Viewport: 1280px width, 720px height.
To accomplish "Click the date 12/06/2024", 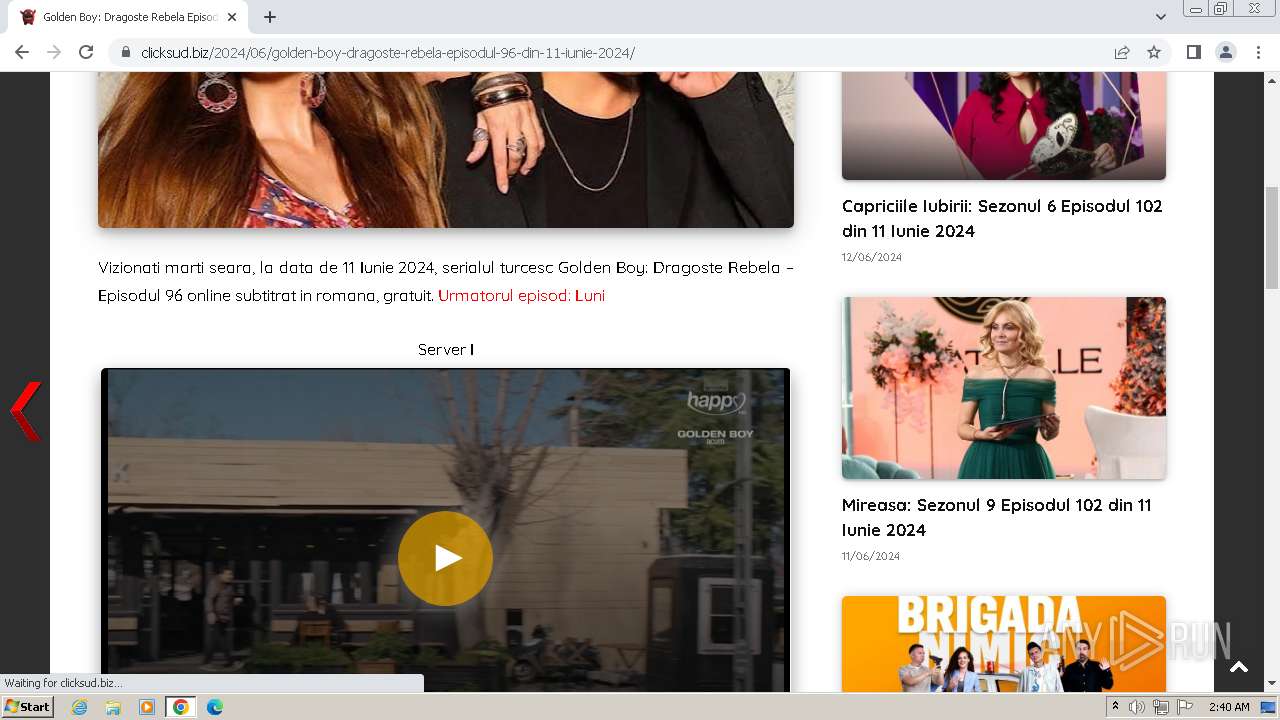I will pos(872,257).
